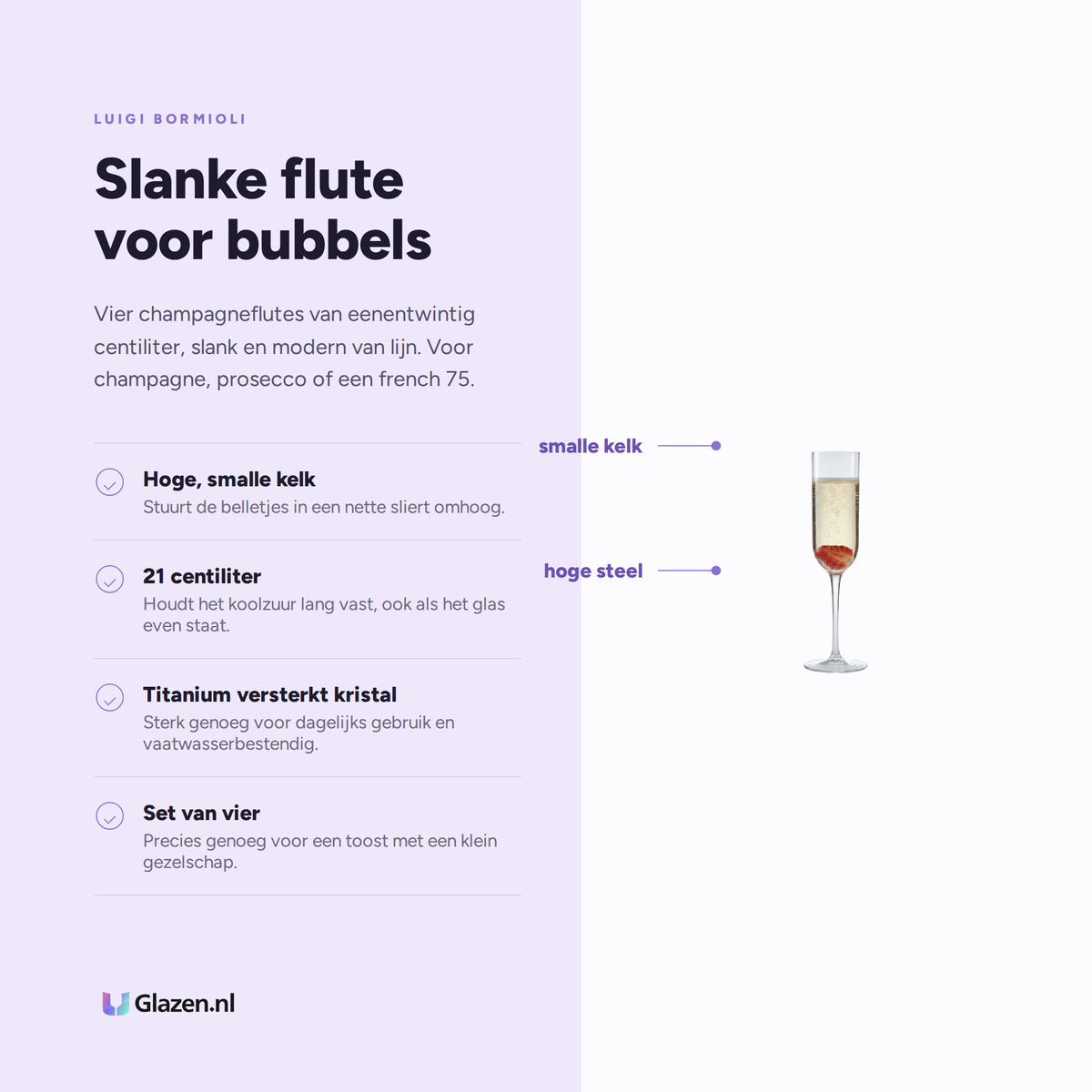Click the Glazen.nl logo icon
Image resolution: width=1092 pixels, height=1092 pixels.
coord(116,1004)
